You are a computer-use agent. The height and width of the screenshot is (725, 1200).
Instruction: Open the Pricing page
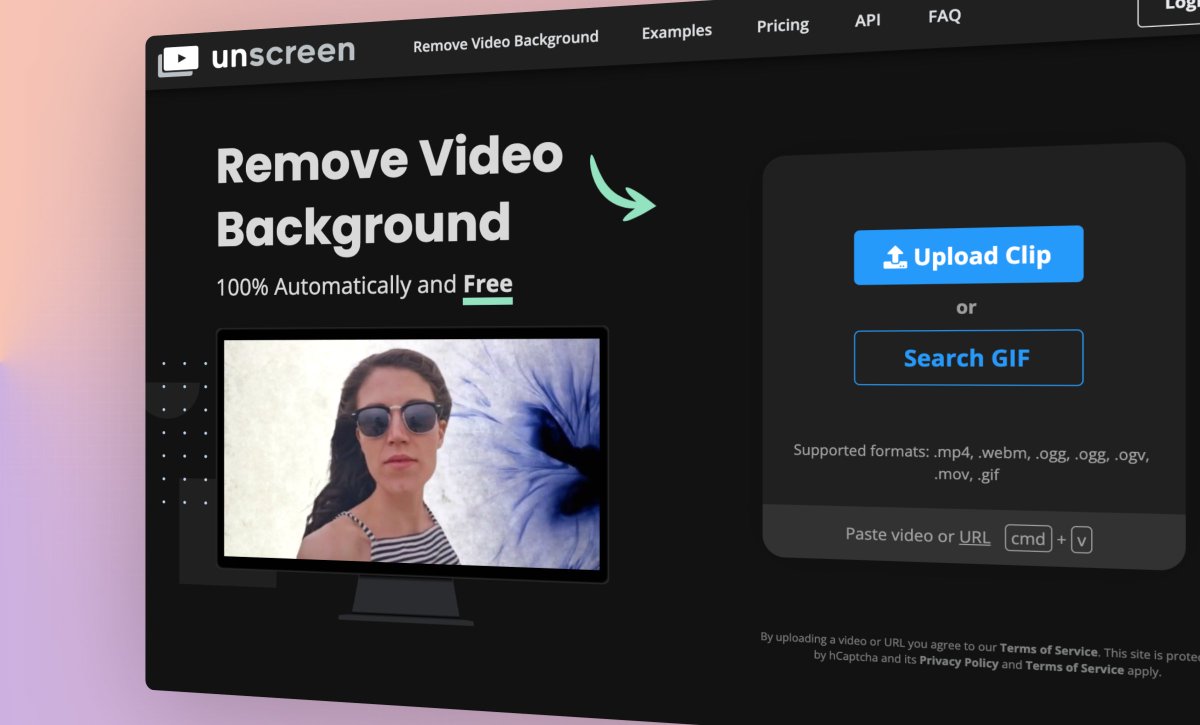tap(783, 26)
